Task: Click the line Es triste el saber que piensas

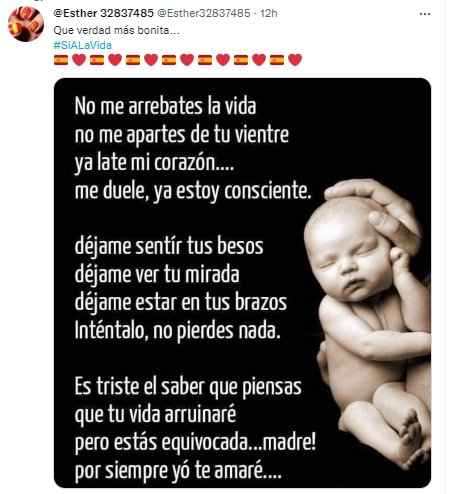Action: tap(188, 387)
